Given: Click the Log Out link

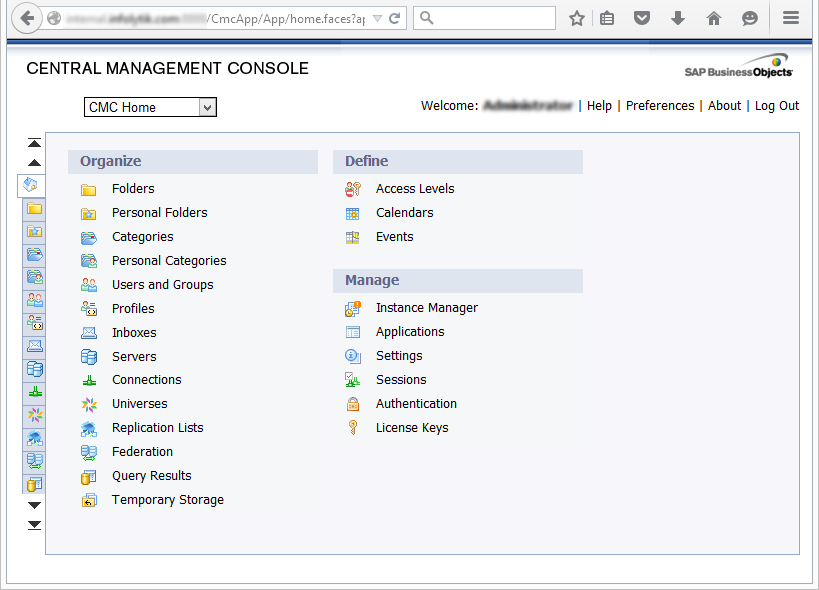Looking at the screenshot, I should point(777,106).
